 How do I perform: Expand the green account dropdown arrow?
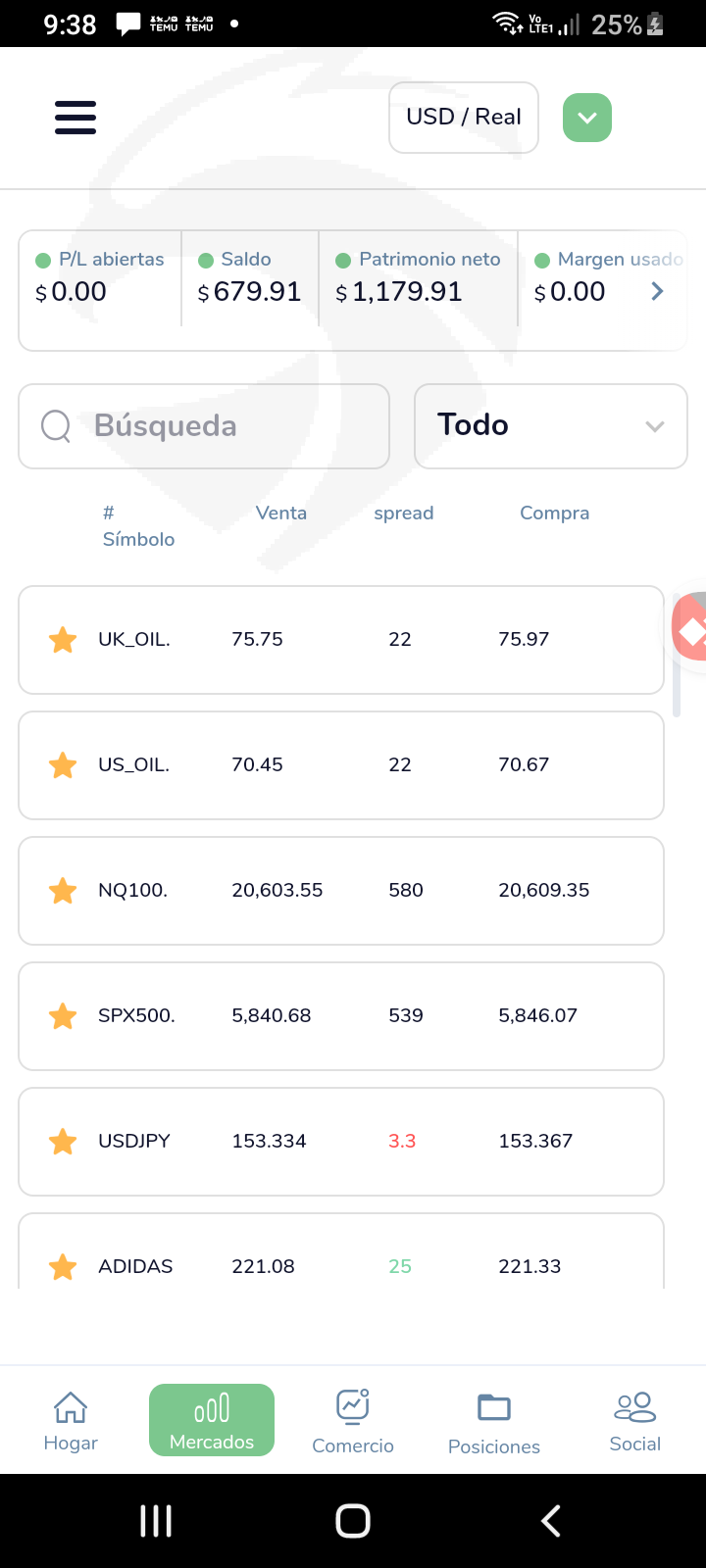pyautogui.click(x=587, y=118)
